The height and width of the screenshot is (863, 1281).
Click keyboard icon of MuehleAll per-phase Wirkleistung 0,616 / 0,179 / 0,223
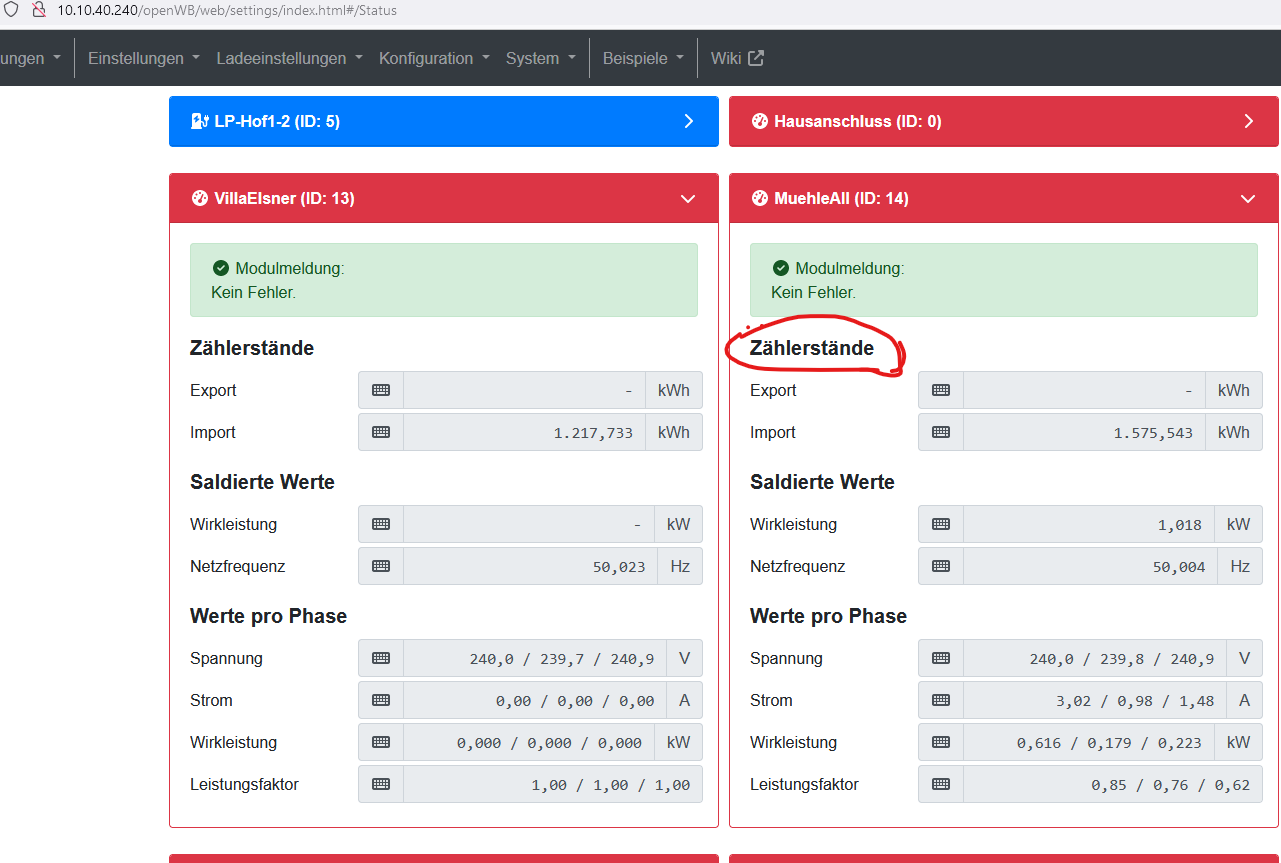[941, 742]
